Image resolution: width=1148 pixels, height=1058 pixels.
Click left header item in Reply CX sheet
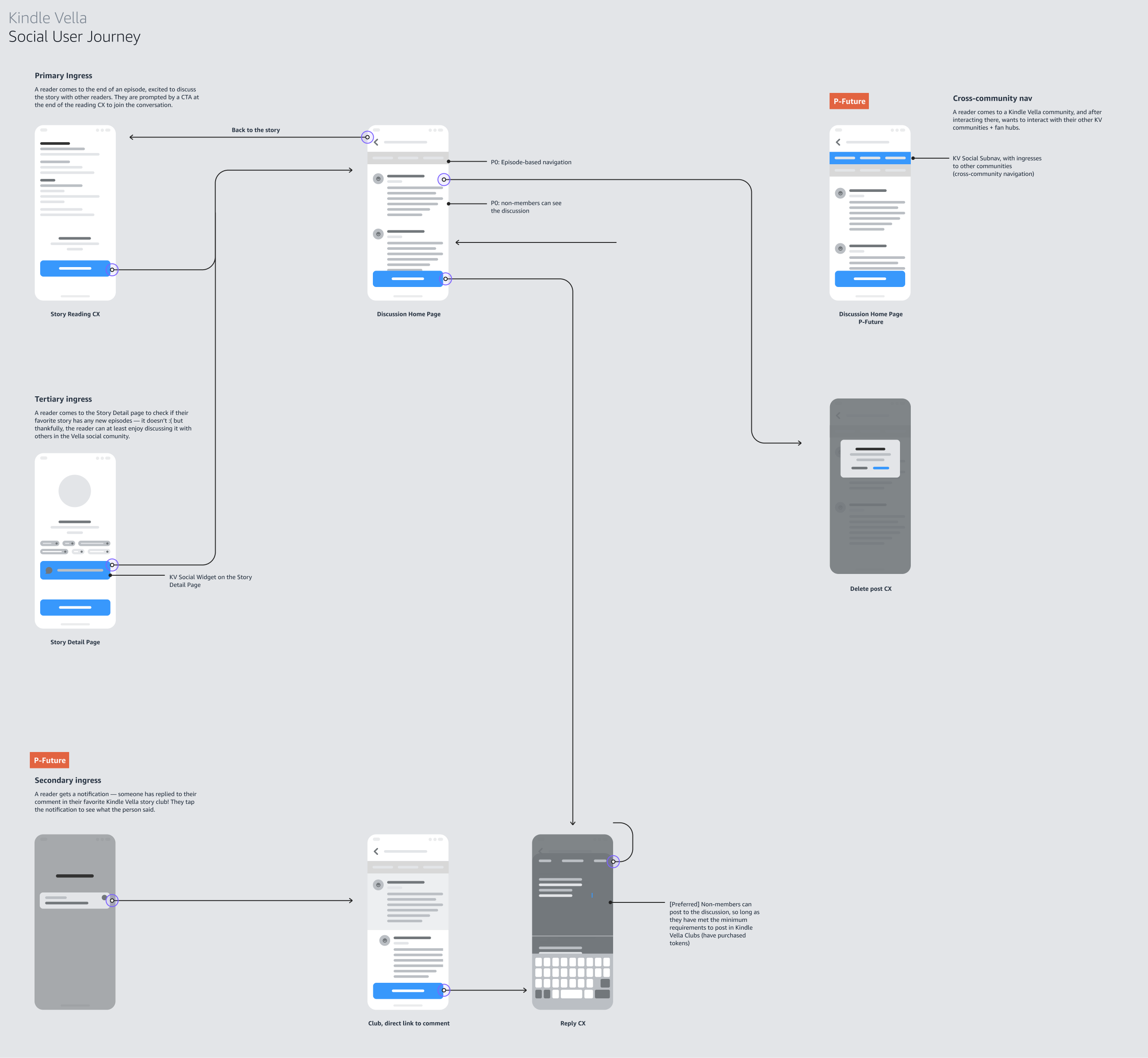[x=545, y=861]
